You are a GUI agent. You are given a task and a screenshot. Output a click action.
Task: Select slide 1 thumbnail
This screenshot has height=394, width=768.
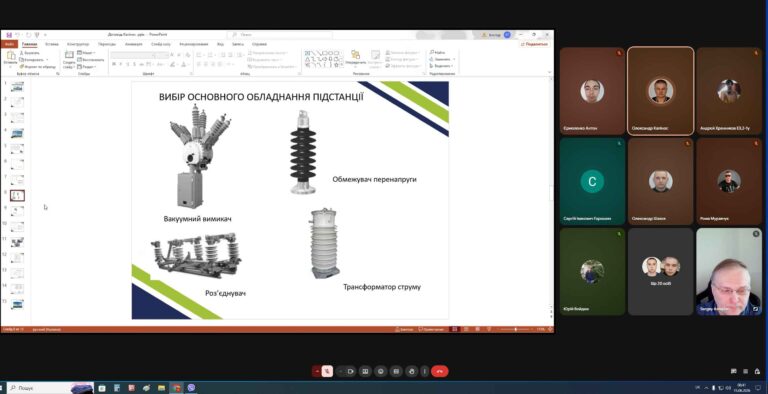pos(17,87)
